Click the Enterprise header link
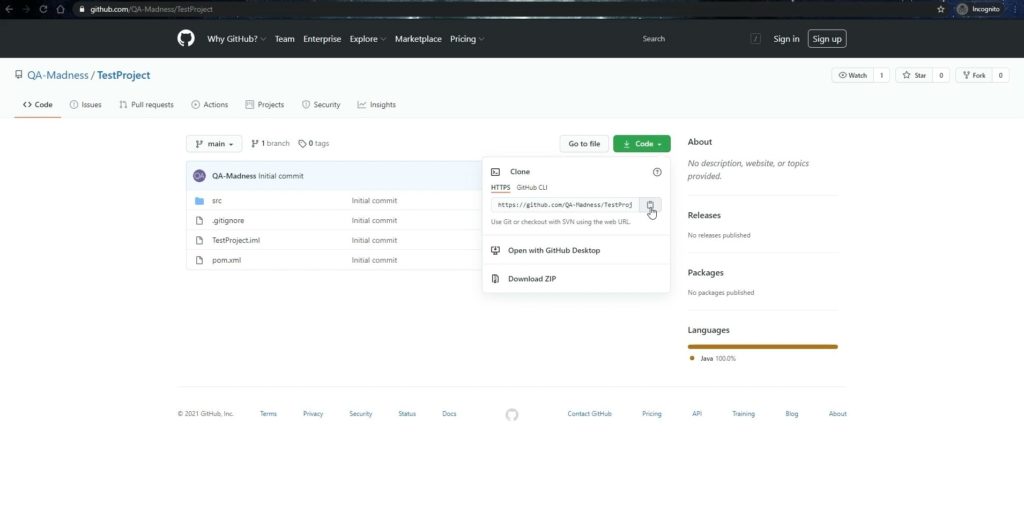This screenshot has height=506, width=1024. pyautogui.click(x=322, y=39)
